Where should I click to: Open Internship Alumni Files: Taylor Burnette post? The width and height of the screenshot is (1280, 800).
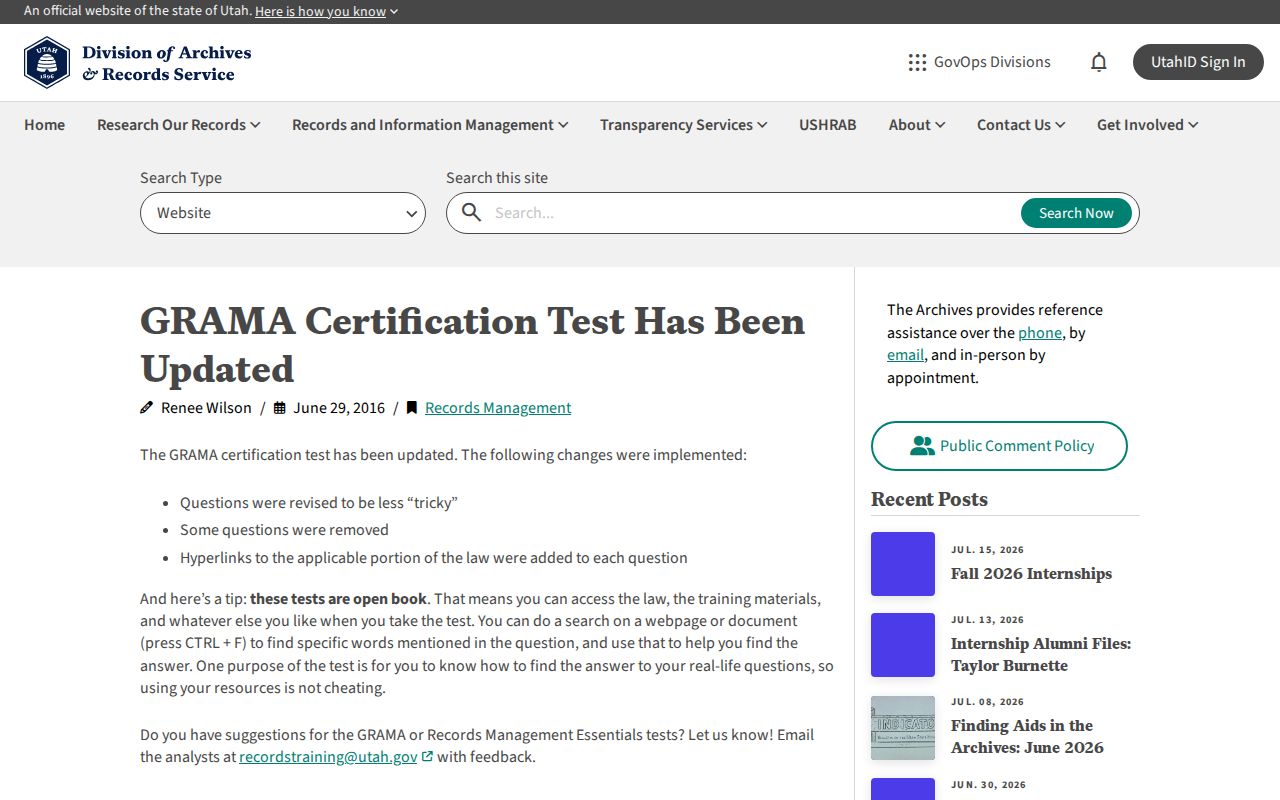(x=1041, y=655)
